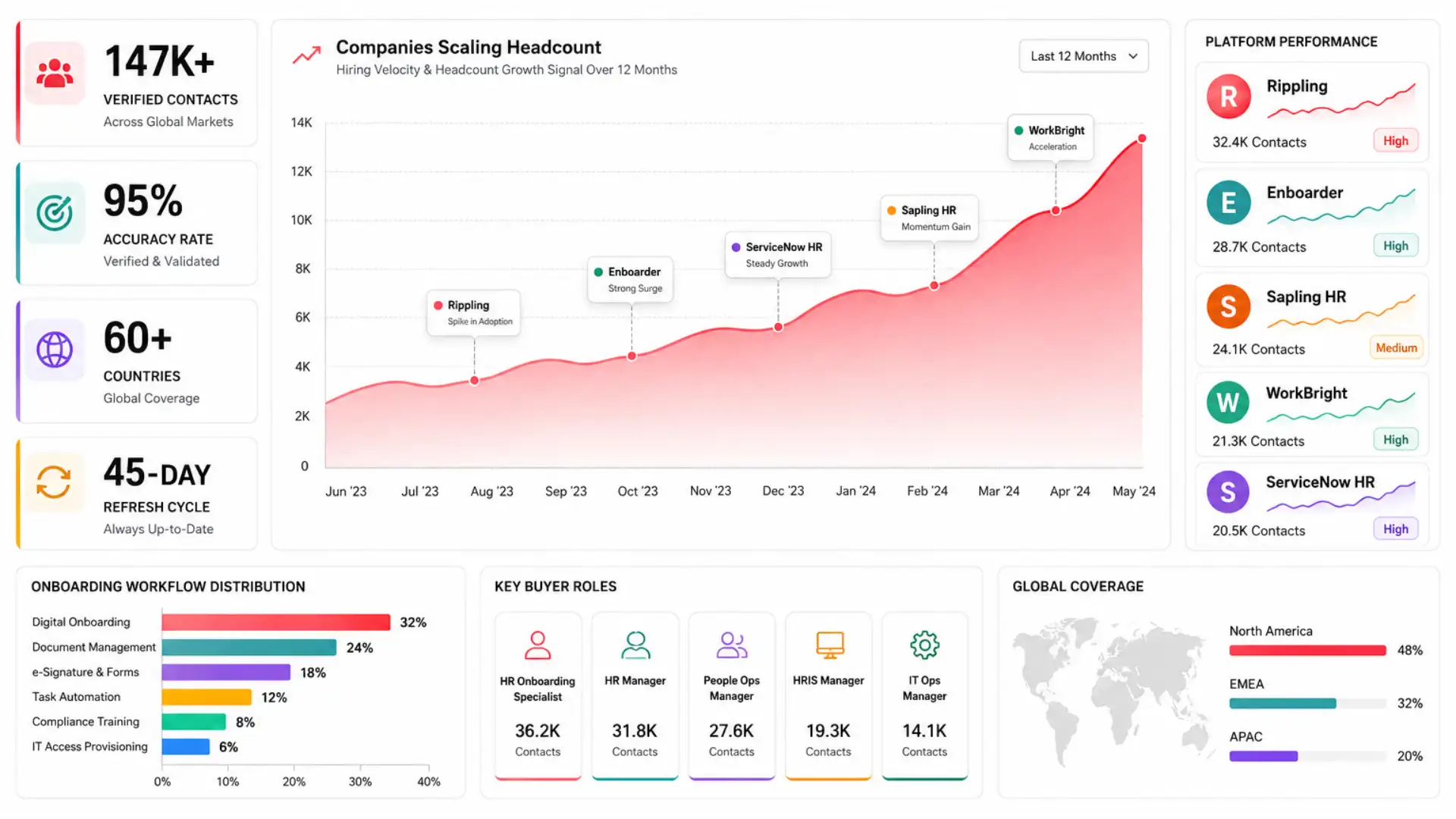The image size is (1456, 819).
Task: Click the Platform Performance heading
Action: pyautogui.click(x=1291, y=42)
